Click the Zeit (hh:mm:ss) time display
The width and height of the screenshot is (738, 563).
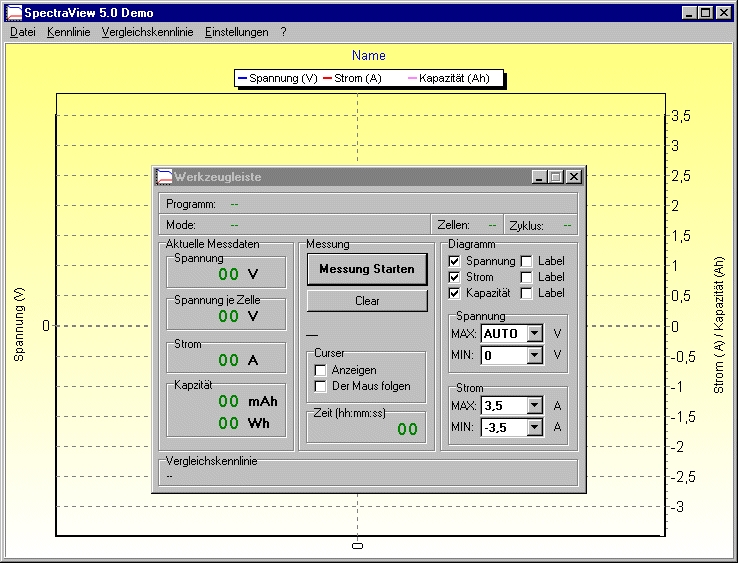(x=408, y=429)
